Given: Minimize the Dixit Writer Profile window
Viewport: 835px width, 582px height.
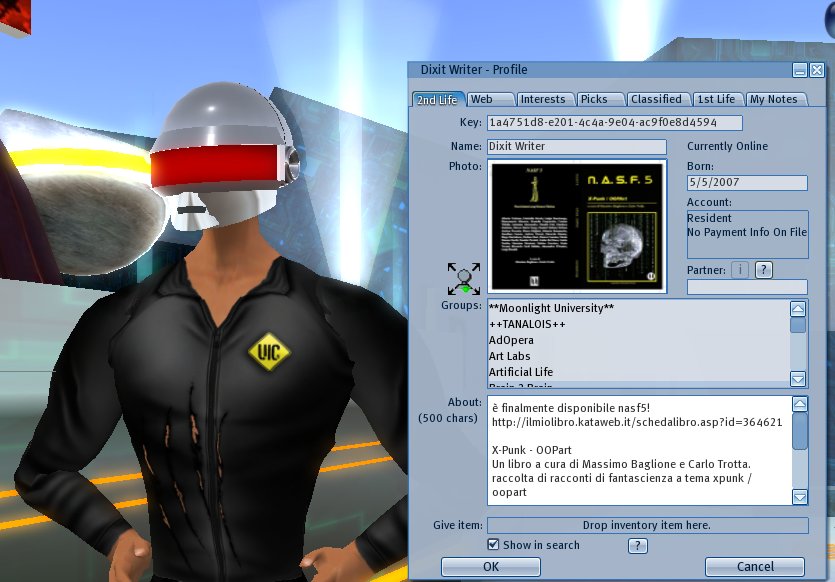Looking at the screenshot, I should (799, 70).
